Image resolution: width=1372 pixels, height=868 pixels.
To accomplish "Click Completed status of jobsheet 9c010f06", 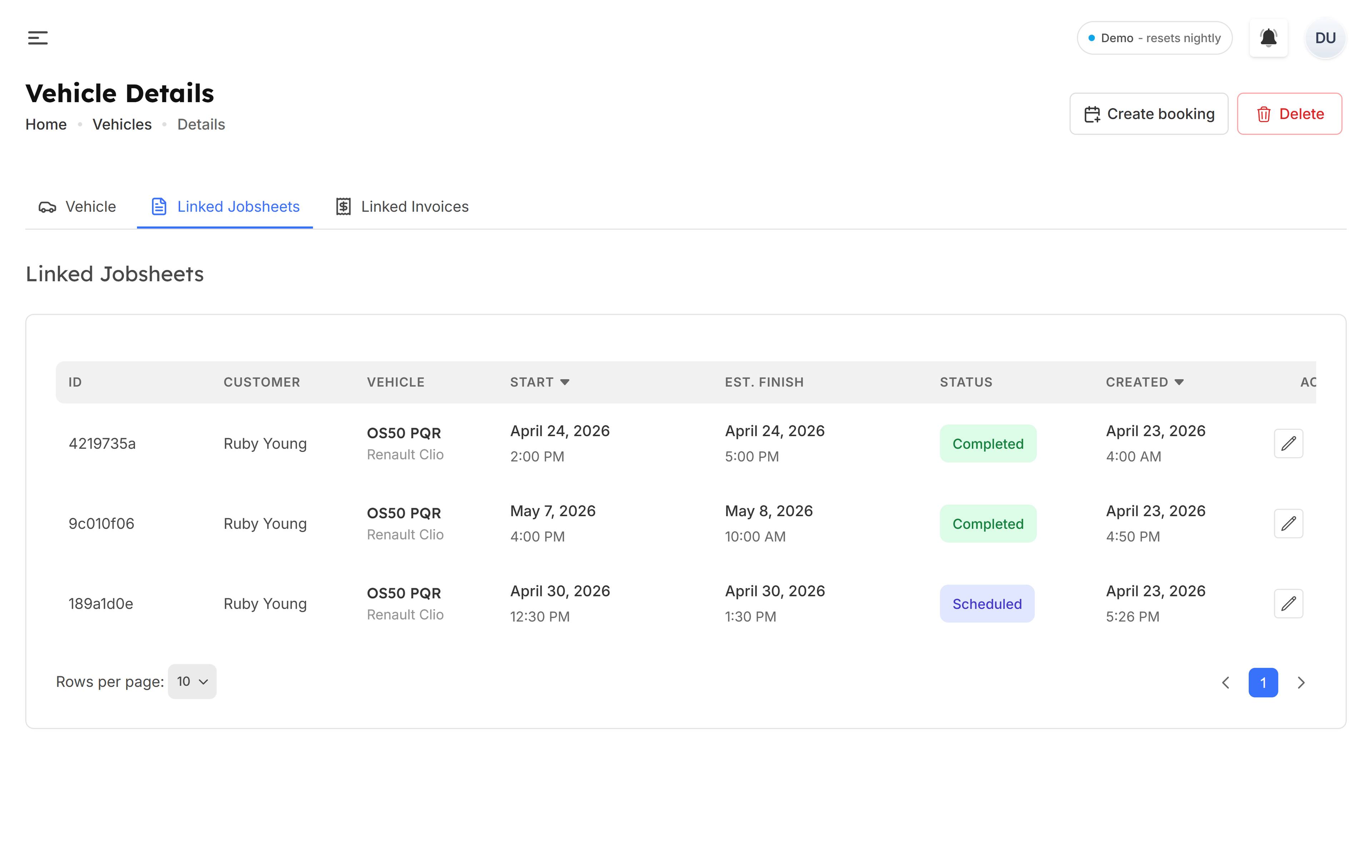I will click(988, 524).
